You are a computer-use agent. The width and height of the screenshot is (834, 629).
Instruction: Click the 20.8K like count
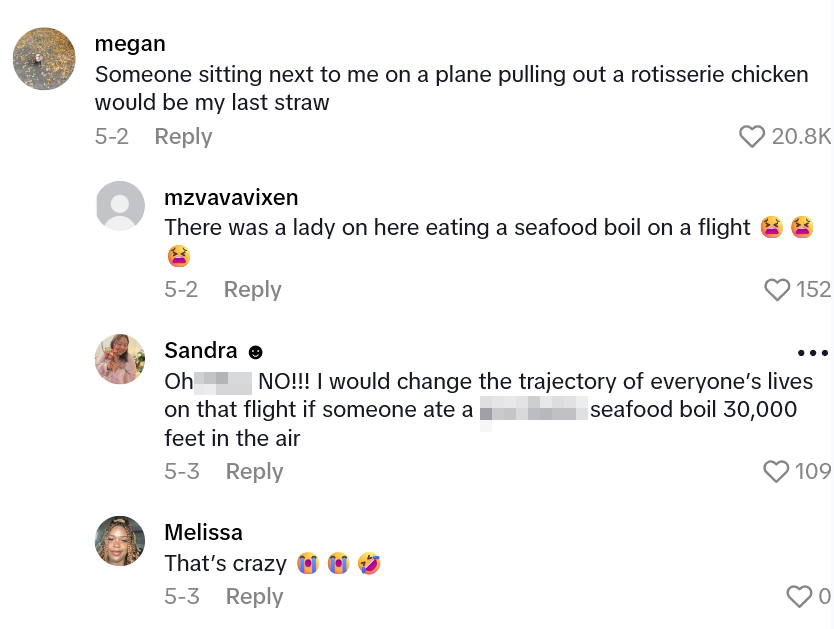point(801,136)
